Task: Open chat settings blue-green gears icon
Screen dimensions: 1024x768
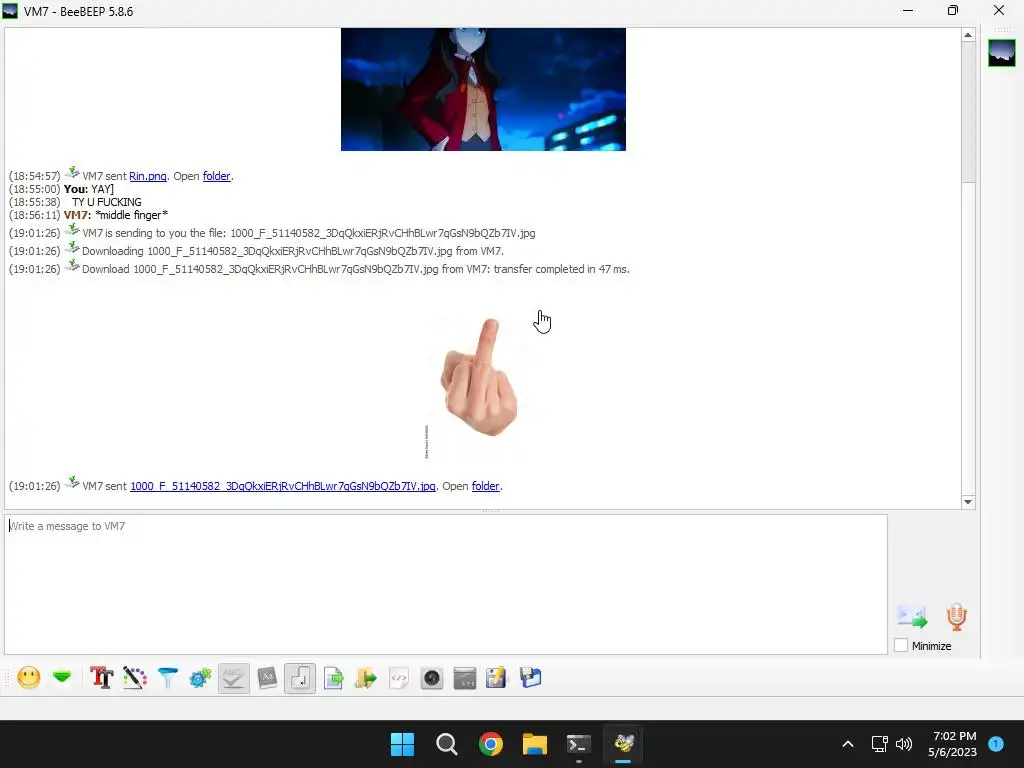Action: coord(200,678)
